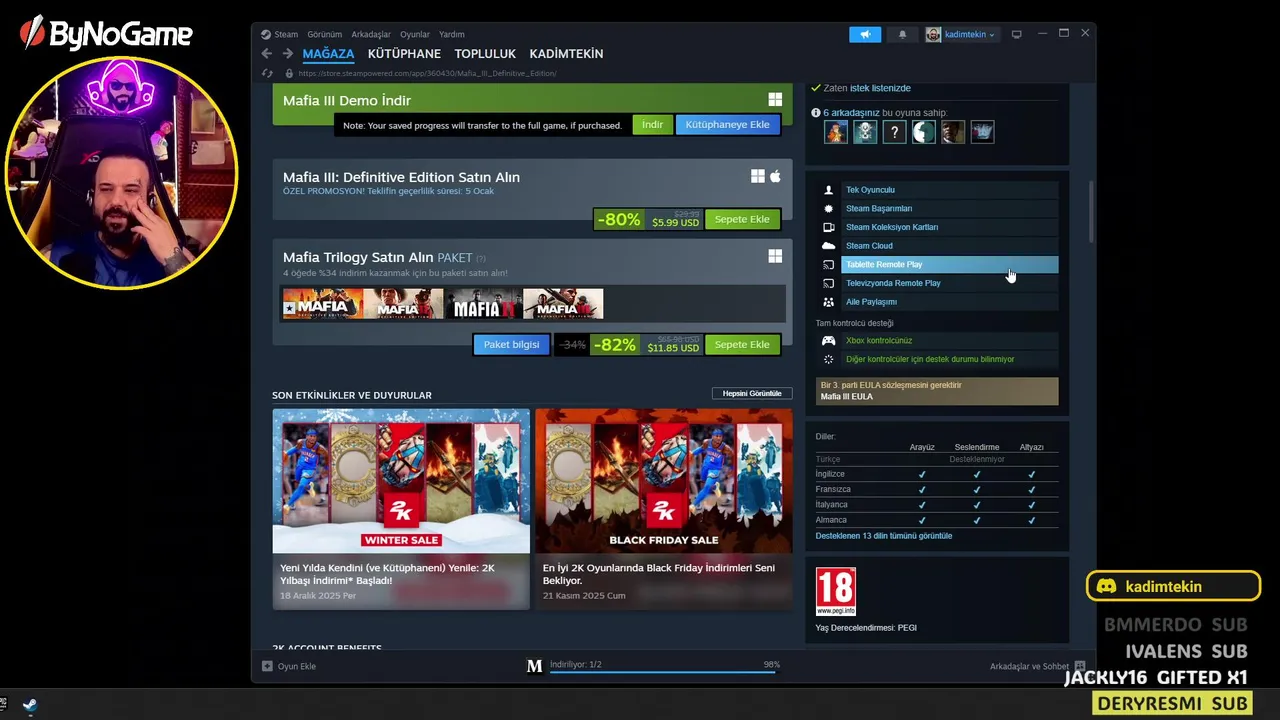Open the Arkadaşlar menu
Viewport: 1280px width, 720px height.
(371, 34)
